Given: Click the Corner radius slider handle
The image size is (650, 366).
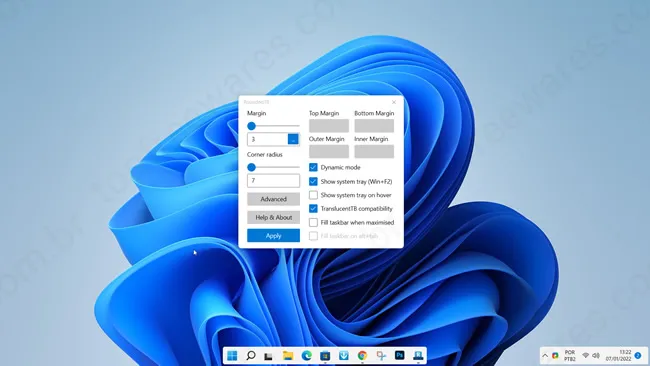Looking at the screenshot, I should click(x=251, y=167).
